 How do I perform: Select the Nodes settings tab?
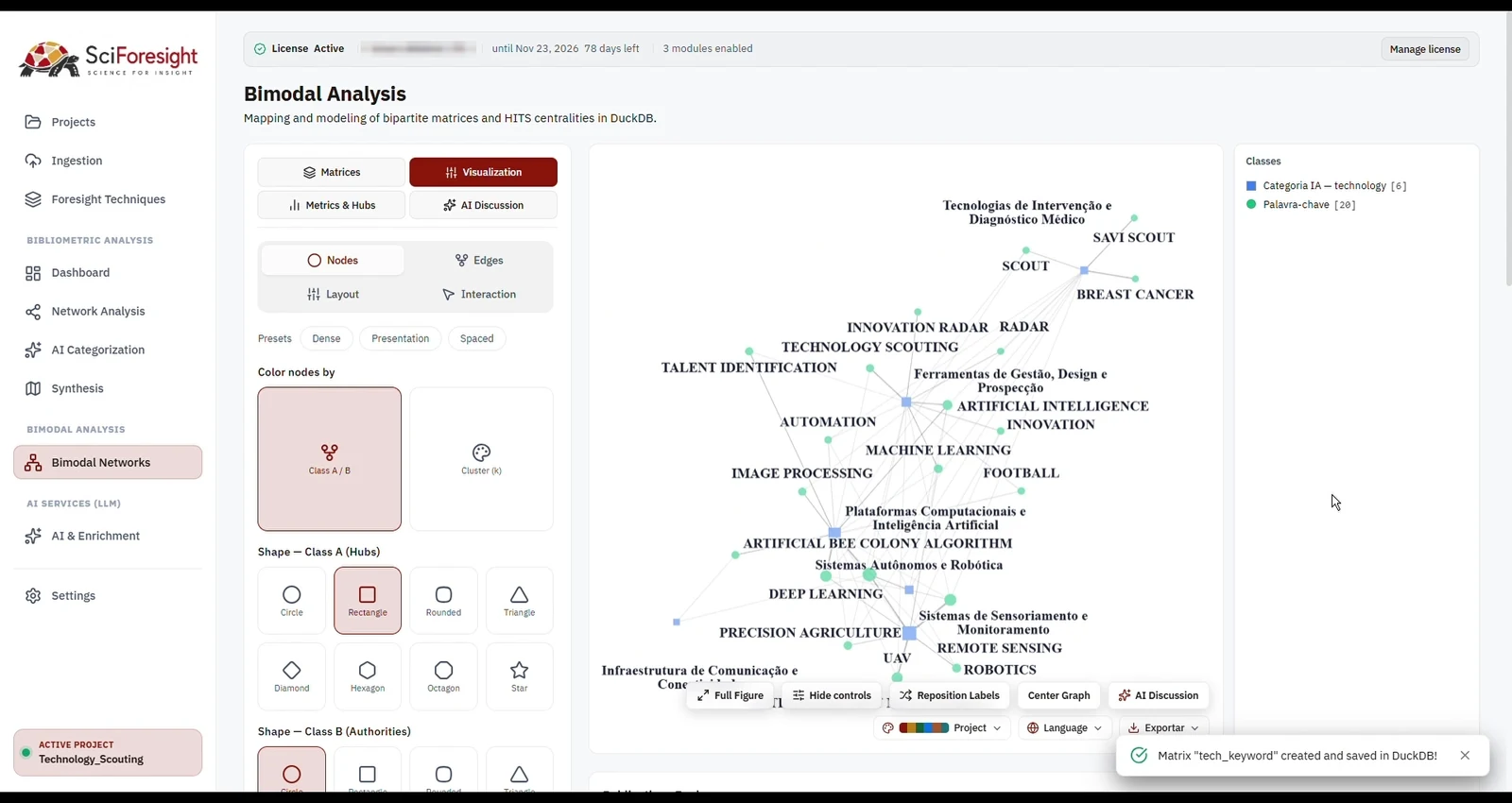333,261
